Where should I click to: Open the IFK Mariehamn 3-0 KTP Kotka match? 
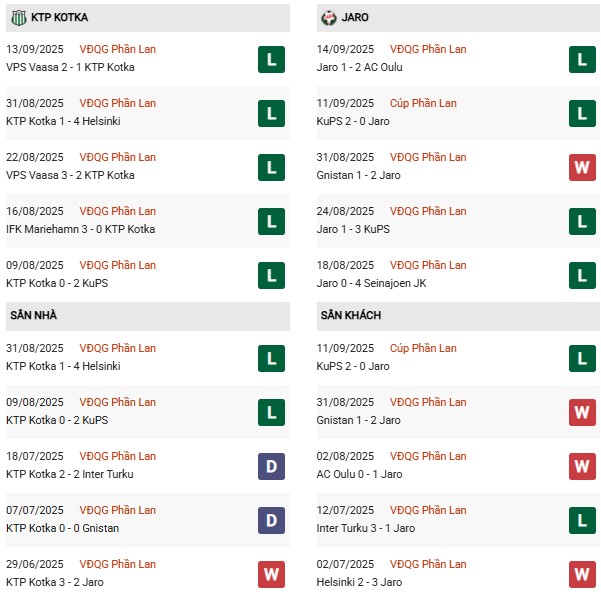coord(80,229)
